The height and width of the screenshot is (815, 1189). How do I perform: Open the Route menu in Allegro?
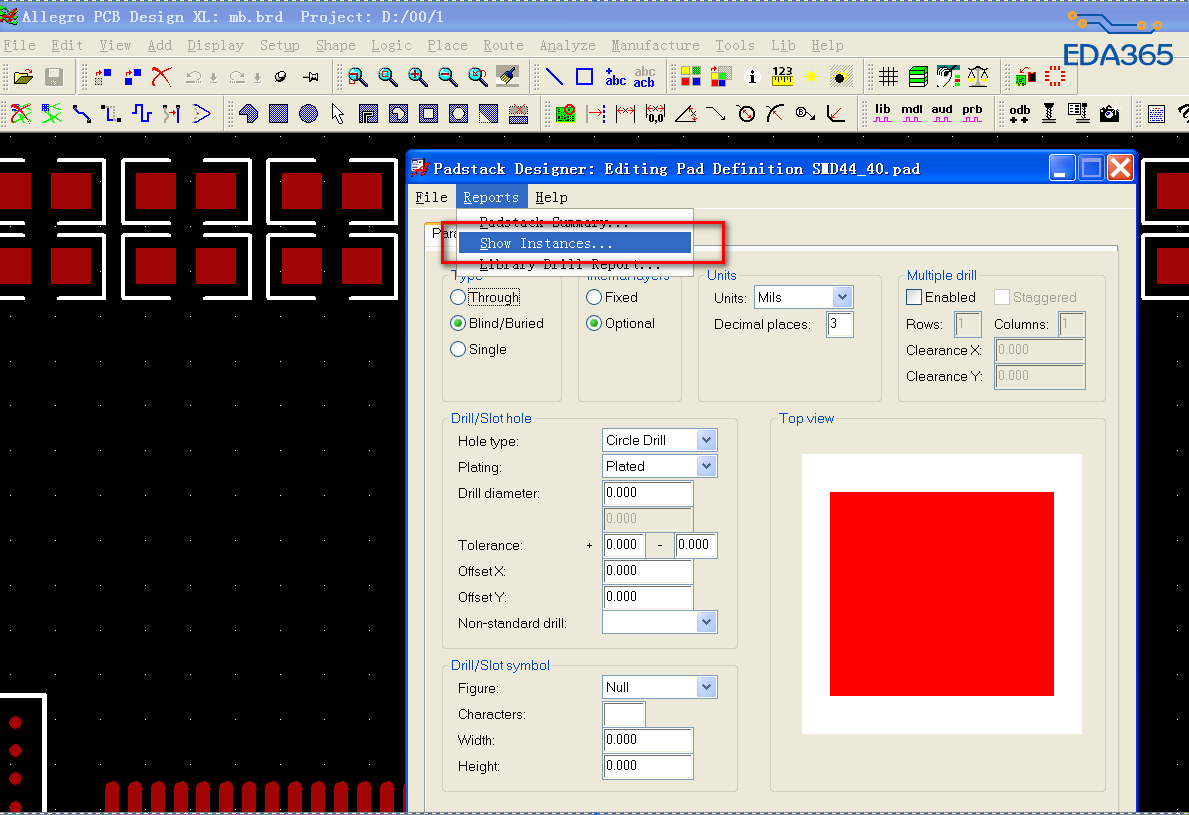coord(503,45)
